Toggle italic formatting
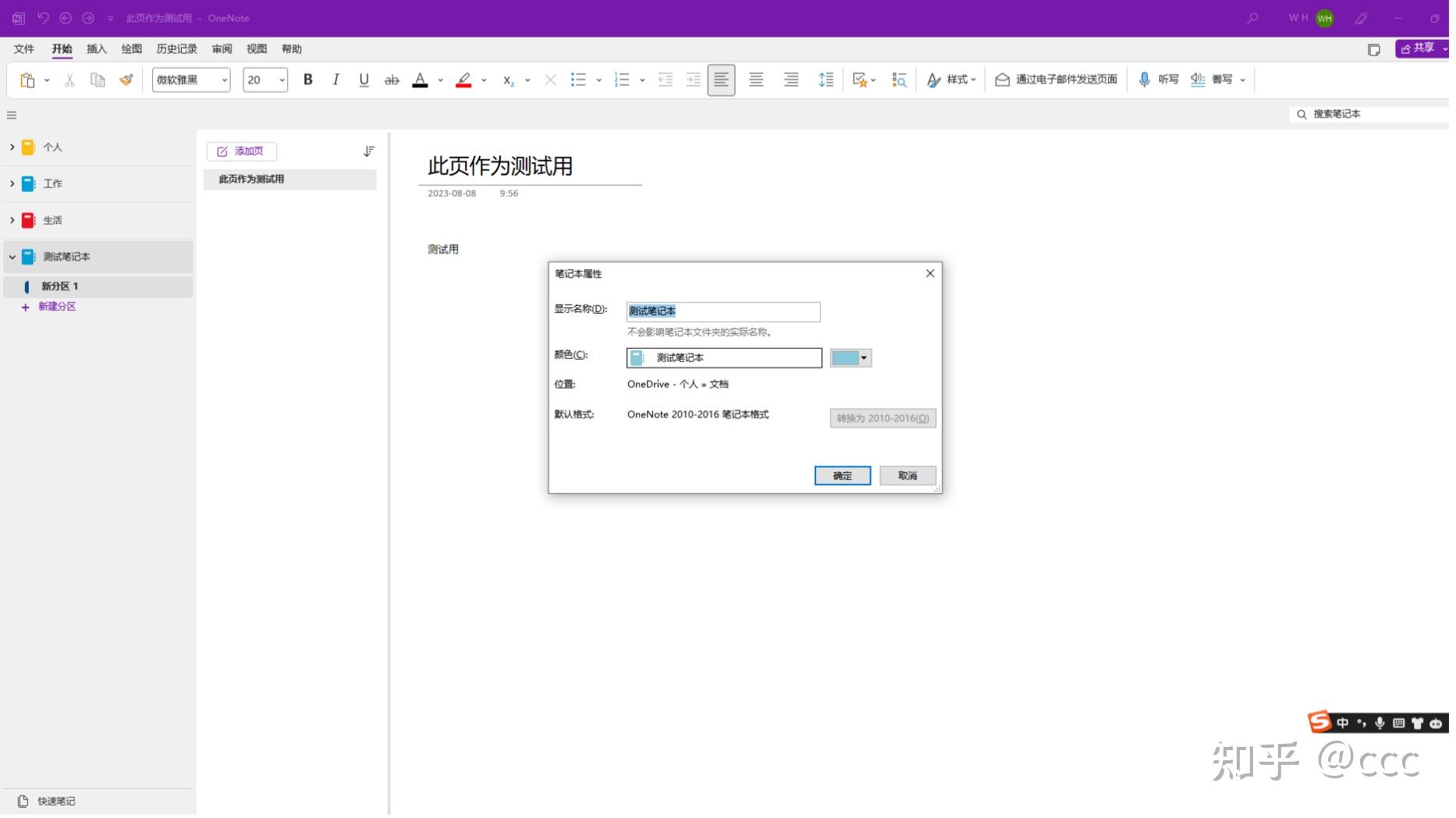Screen dimensions: 1456x818 point(336,80)
